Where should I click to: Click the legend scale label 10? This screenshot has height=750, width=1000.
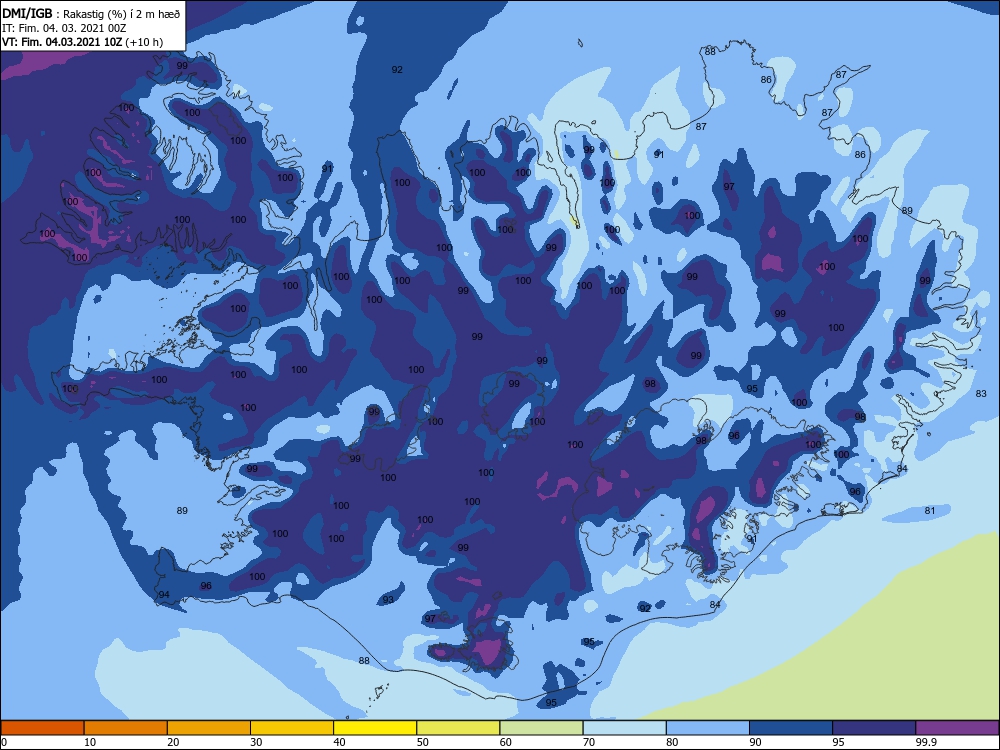90,742
